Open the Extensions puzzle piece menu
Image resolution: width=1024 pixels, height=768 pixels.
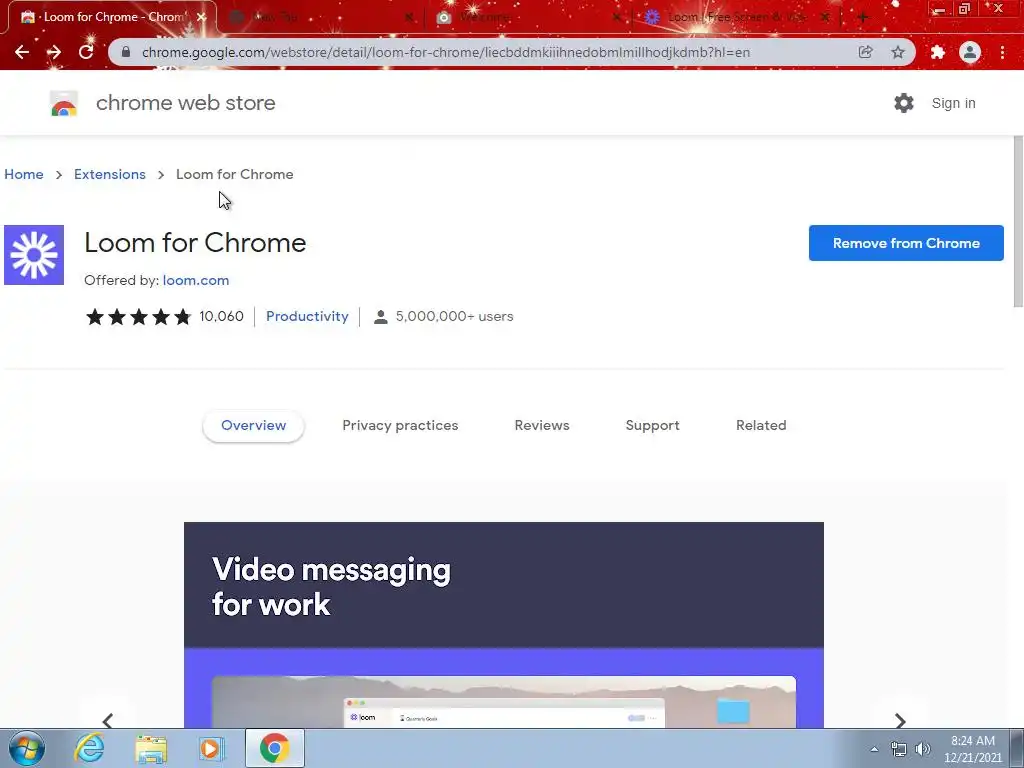click(x=938, y=52)
